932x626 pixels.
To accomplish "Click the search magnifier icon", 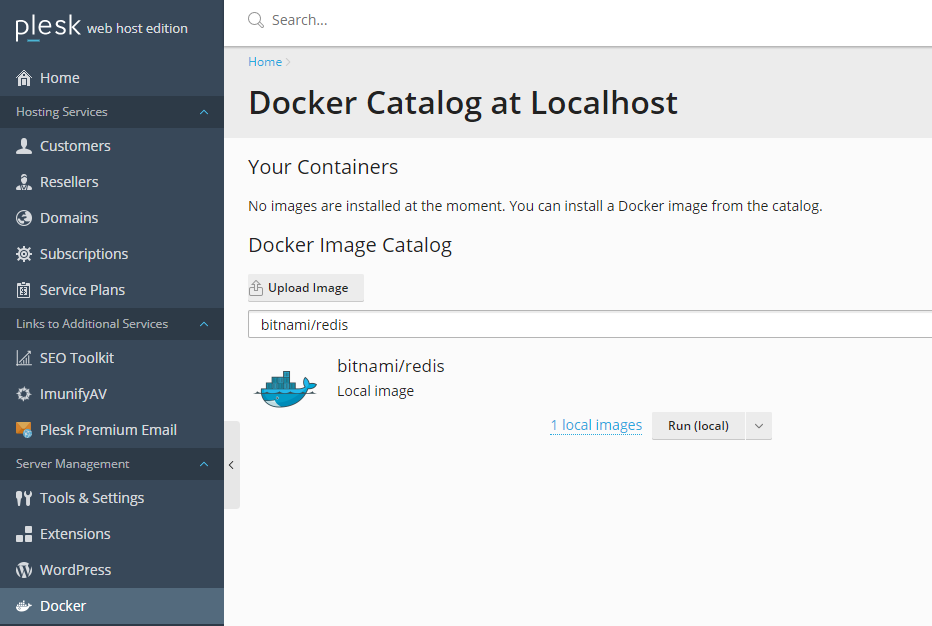I will [256, 20].
